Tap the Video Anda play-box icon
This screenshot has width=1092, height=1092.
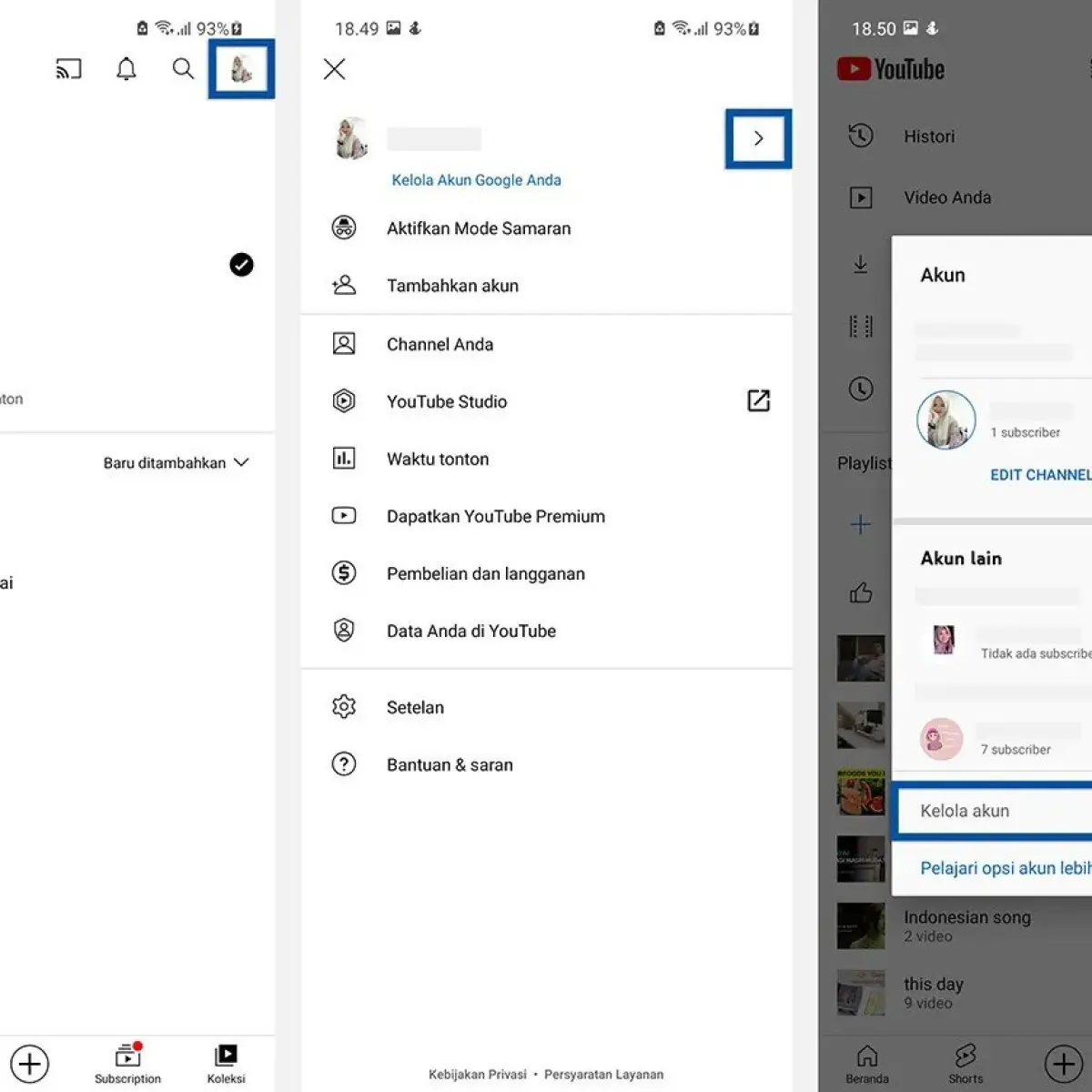(861, 197)
